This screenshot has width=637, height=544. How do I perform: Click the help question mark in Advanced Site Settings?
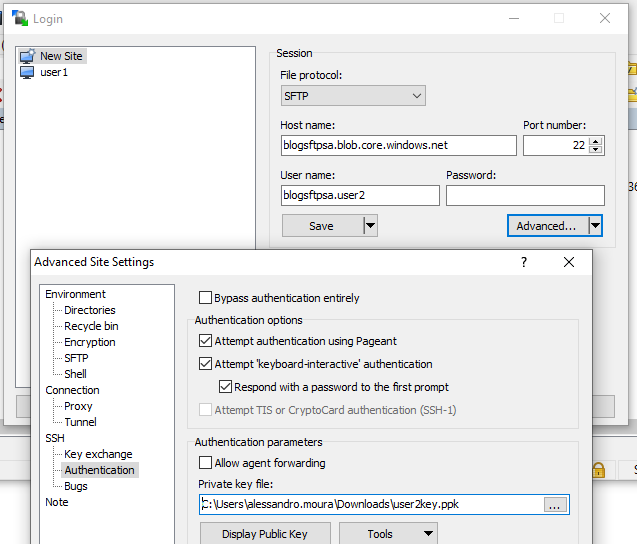pyautogui.click(x=524, y=262)
